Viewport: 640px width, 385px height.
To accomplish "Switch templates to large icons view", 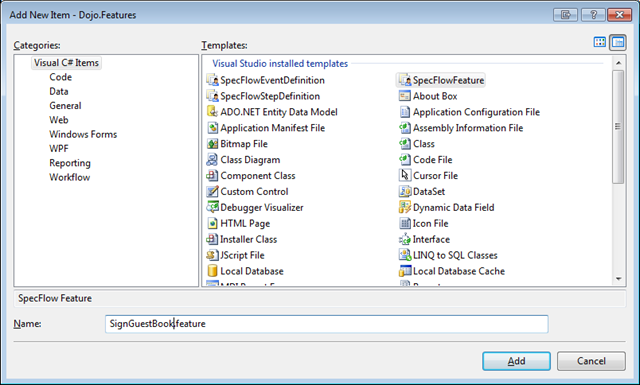I will pos(600,42).
